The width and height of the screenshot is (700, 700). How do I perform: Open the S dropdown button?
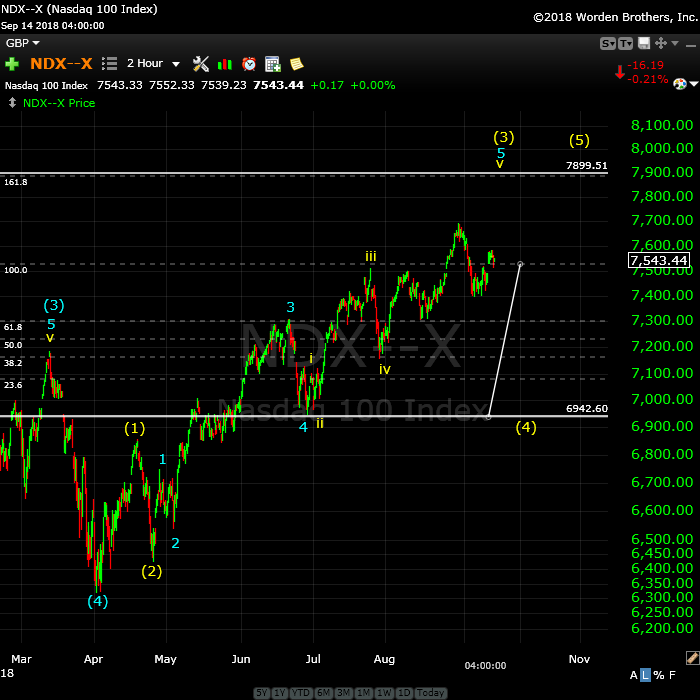pyautogui.click(x=608, y=43)
